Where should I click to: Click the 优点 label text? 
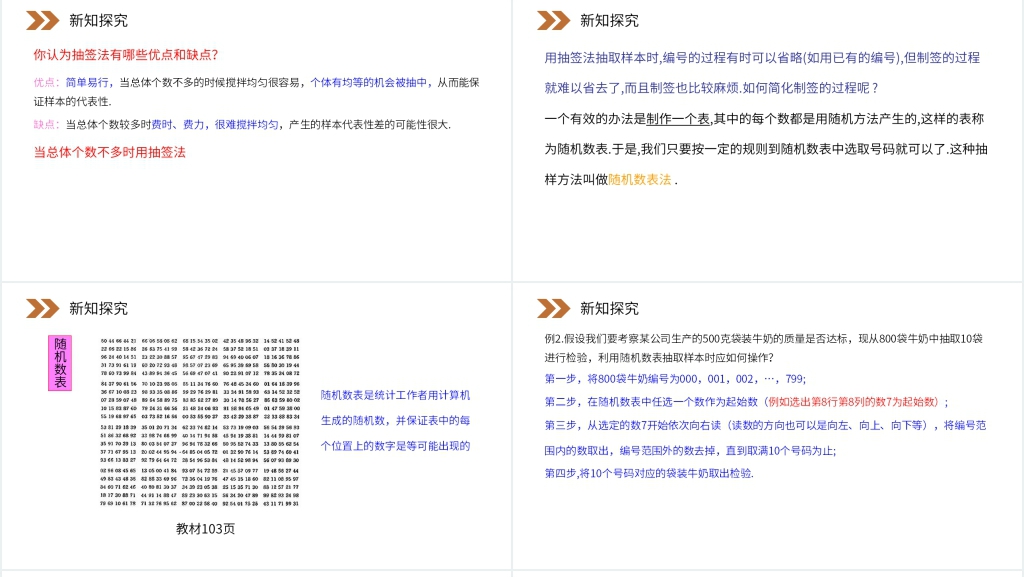point(46,82)
